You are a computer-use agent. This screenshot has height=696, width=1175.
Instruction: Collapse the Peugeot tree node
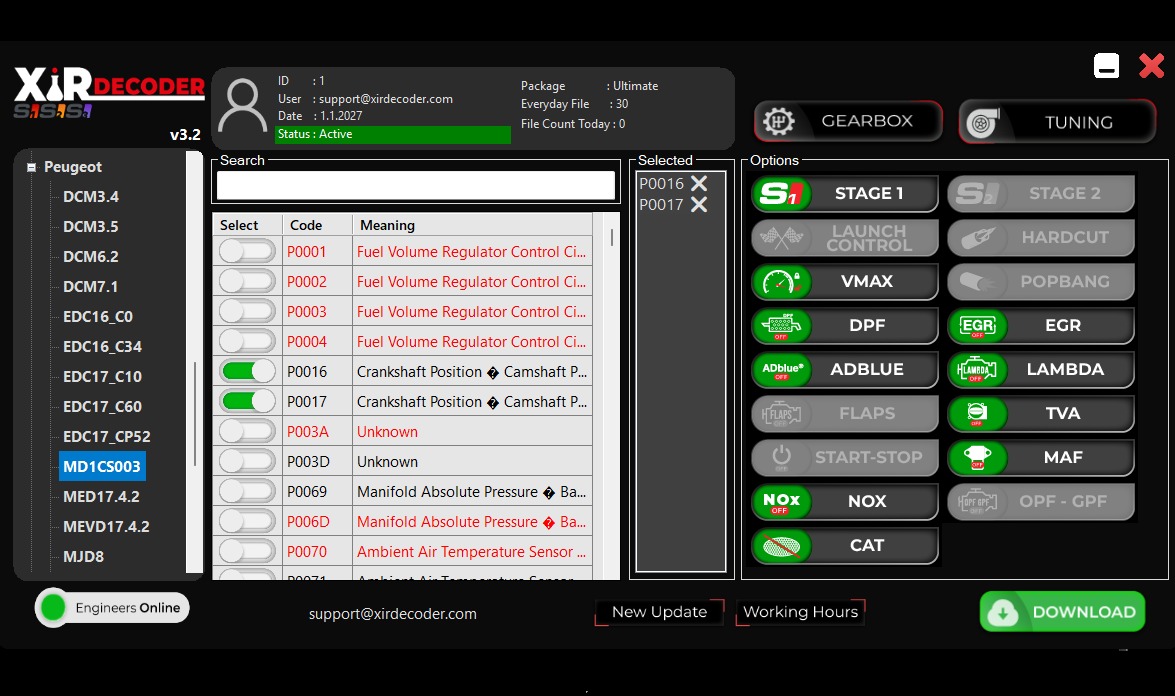tap(31, 167)
